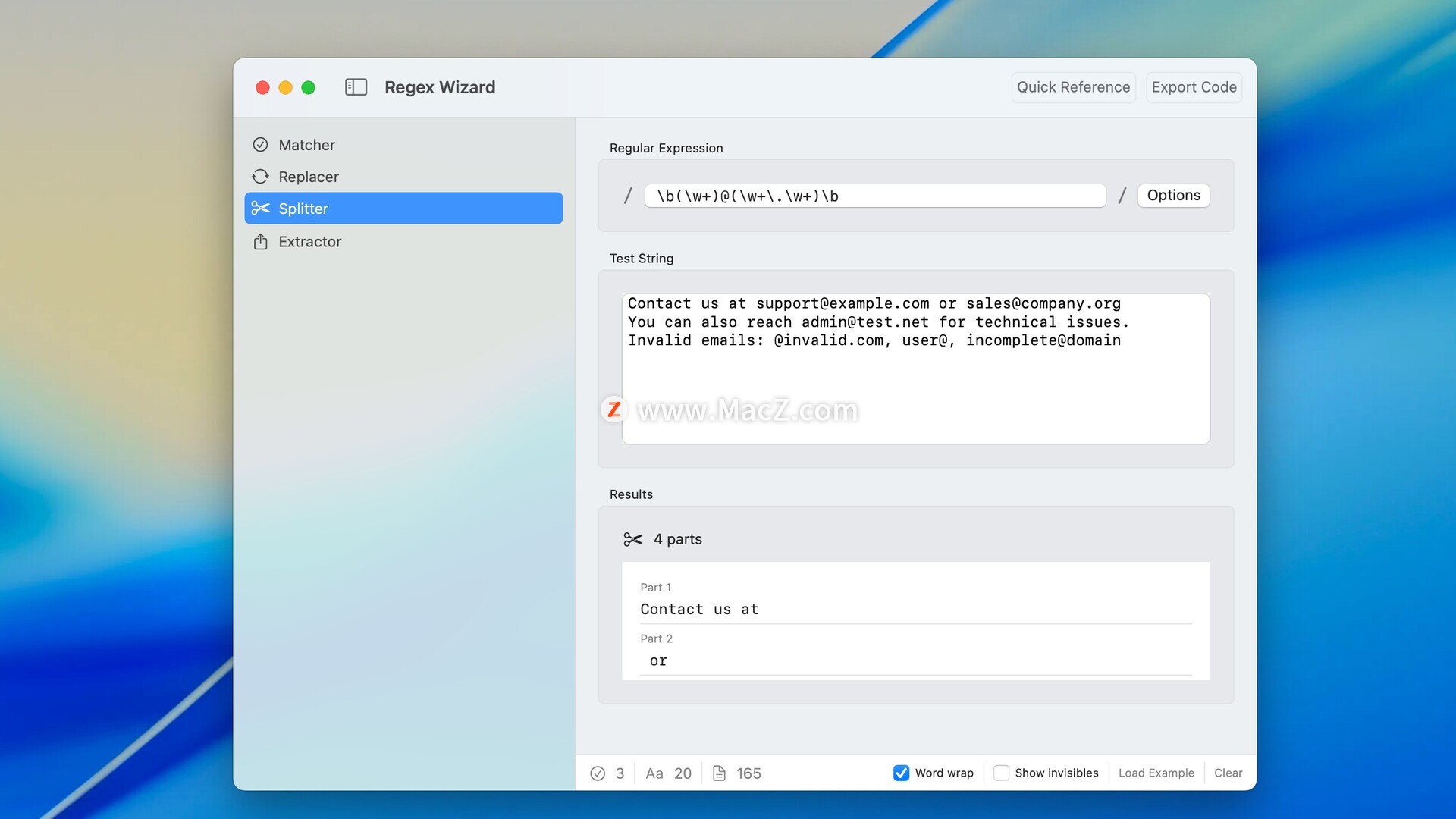Click the Matcher checkmark icon
The height and width of the screenshot is (819, 1456).
[260, 145]
